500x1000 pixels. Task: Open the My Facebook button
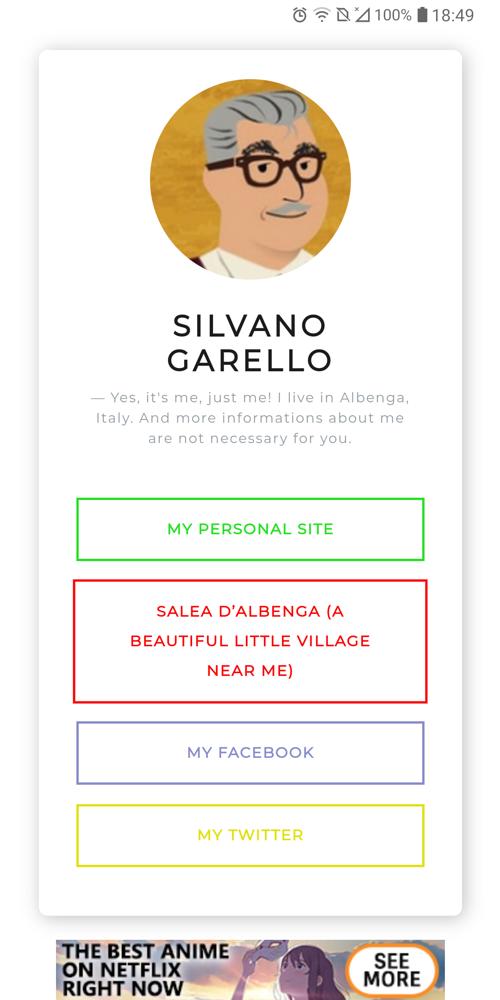coord(250,753)
